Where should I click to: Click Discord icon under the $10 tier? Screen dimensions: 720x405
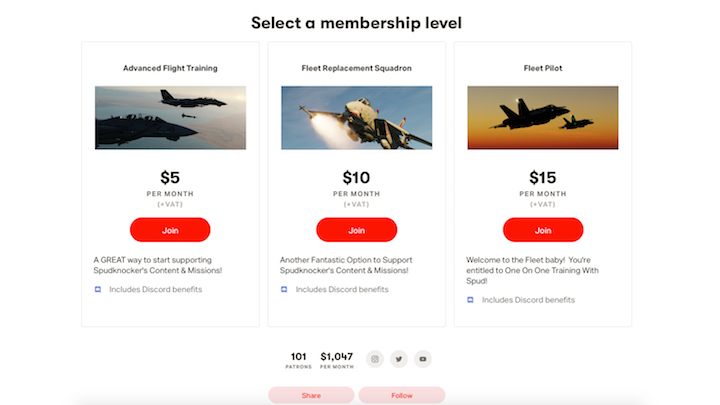[284, 289]
